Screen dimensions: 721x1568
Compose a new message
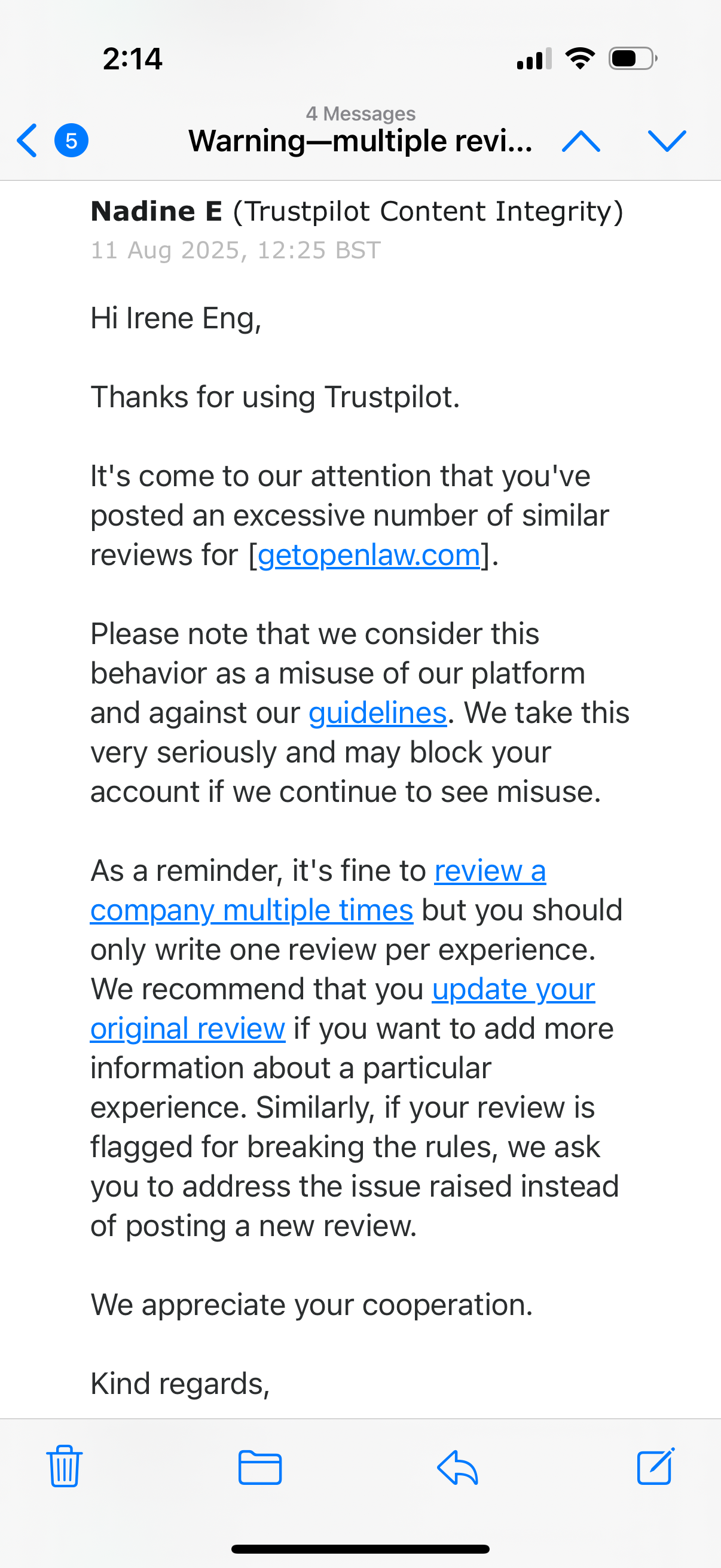(x=655, y=1466)
